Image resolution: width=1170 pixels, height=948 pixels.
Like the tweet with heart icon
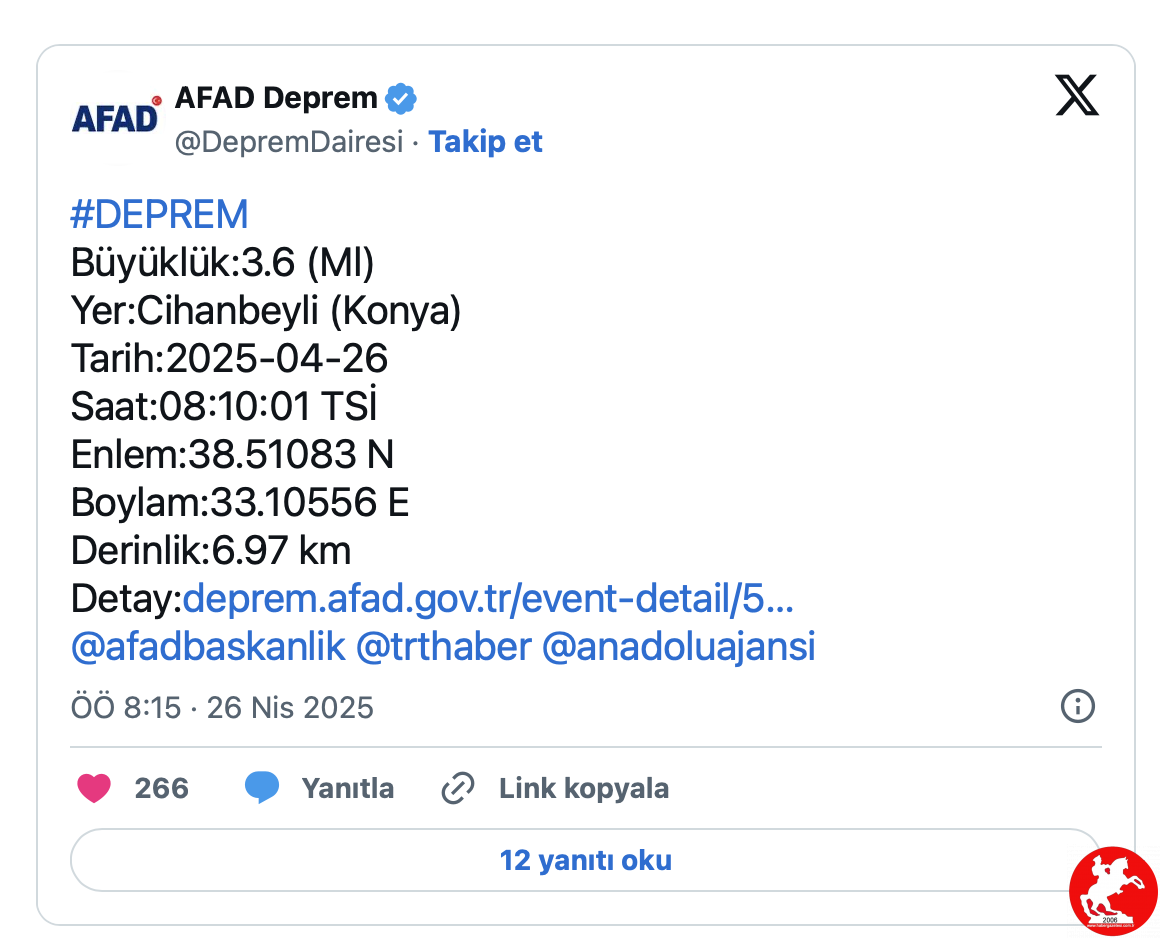94,788
